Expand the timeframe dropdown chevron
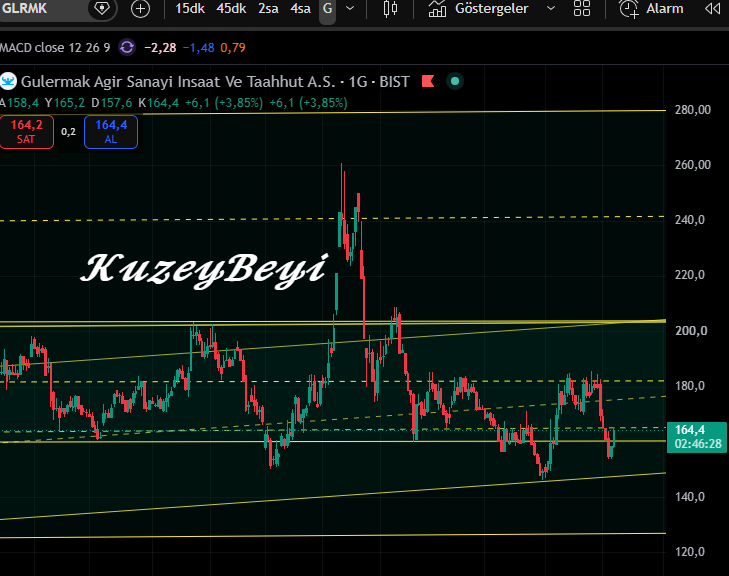Viewport: 729px width, 576px height. coord(350,8)
